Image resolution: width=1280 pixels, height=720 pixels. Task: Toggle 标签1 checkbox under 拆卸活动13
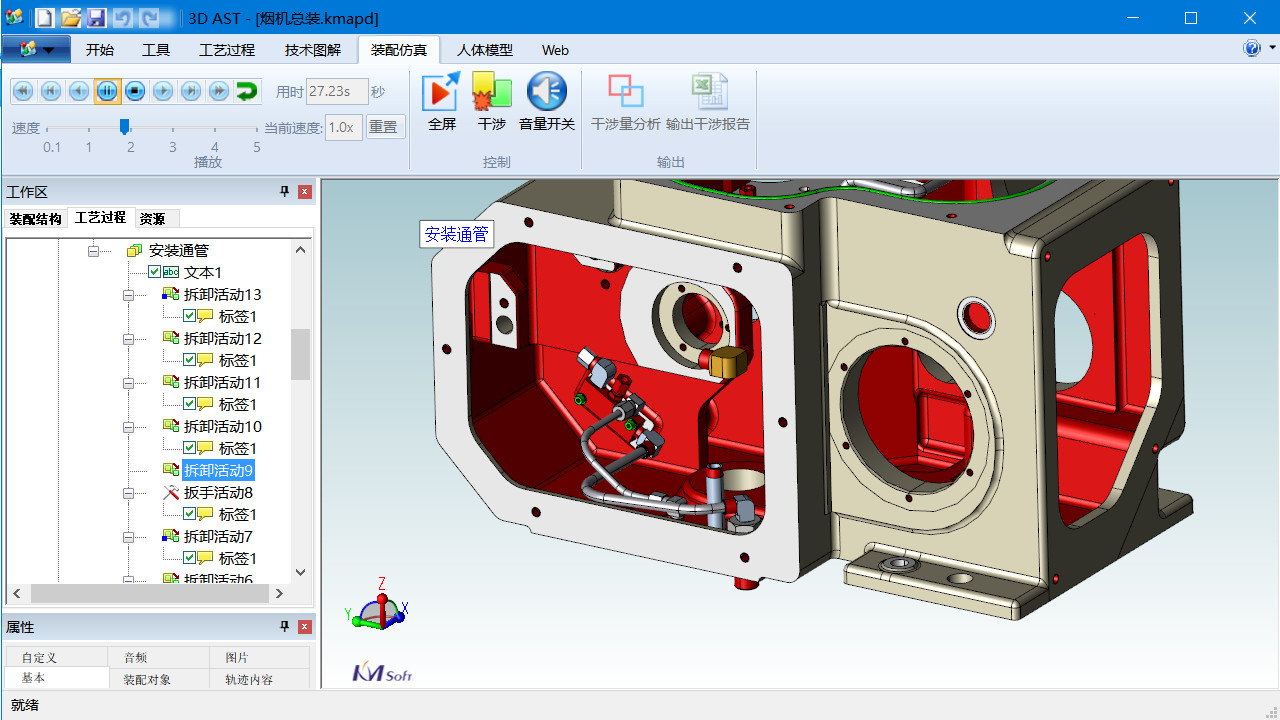189,316
